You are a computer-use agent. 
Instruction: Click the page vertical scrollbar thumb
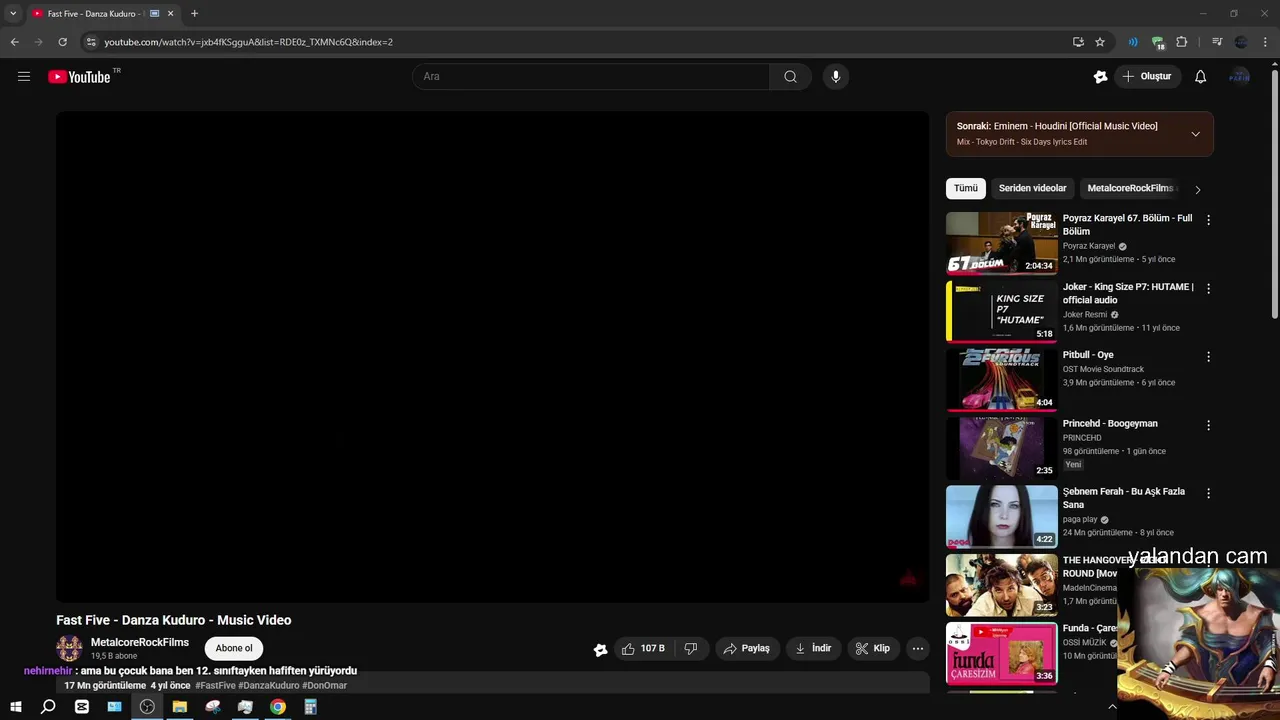pyautogui.click(x=1274, y=195)
